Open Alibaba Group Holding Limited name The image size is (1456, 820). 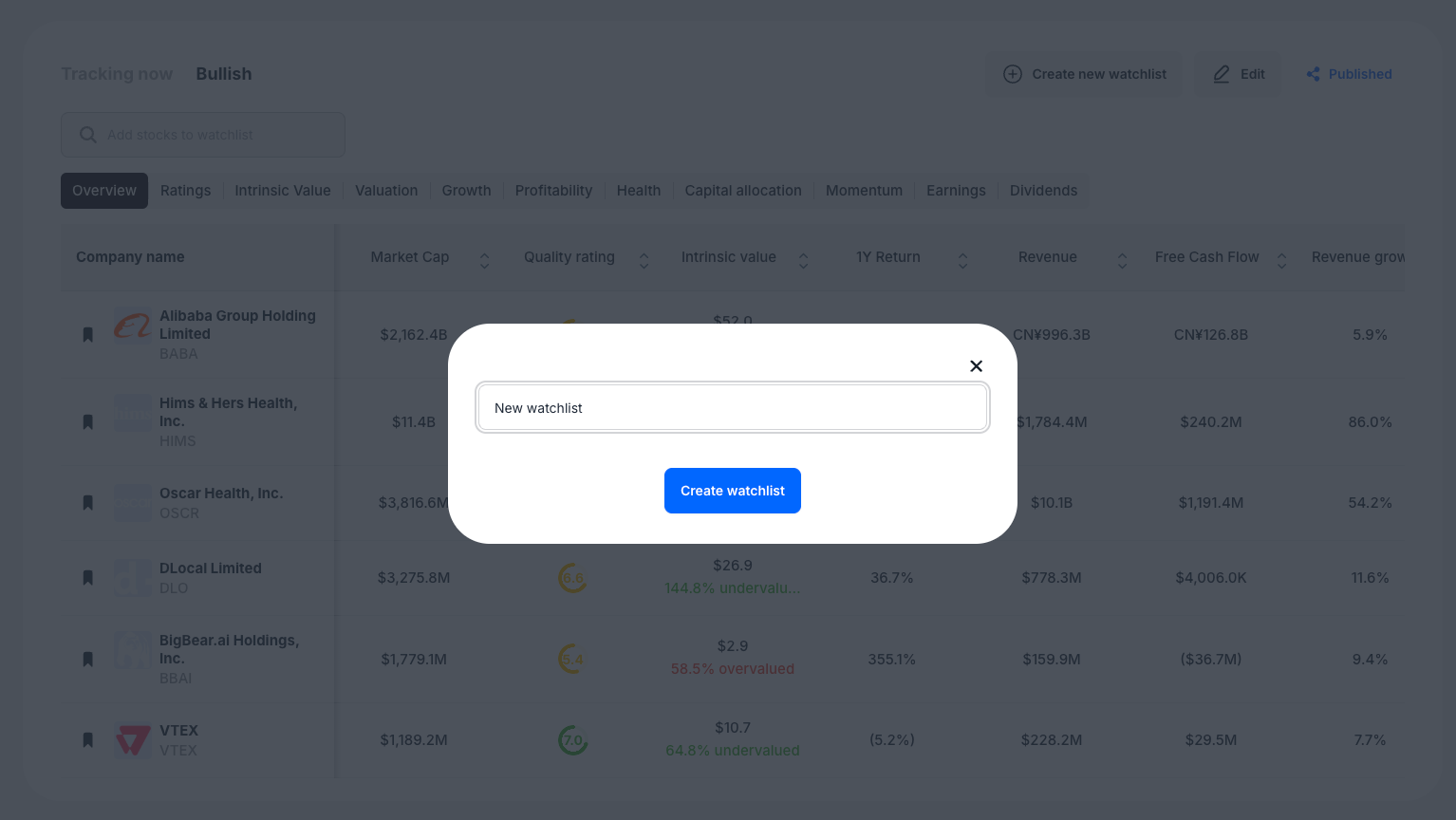pyautogui.click(x=237, y=325)
